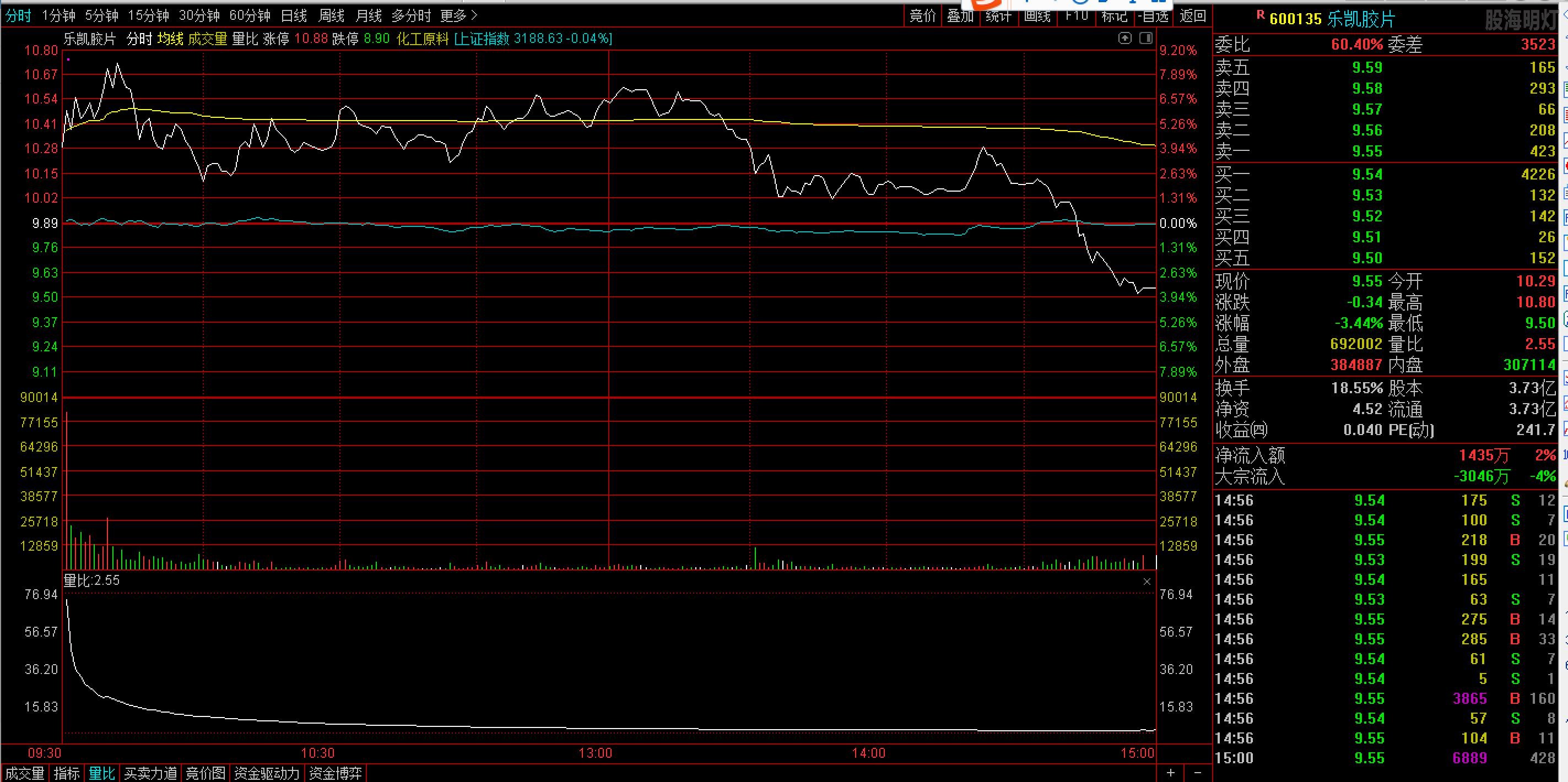Image resolution: width=1568 pixels, height=782 pixels.
Task: Open the 日线 daily chart tab
Action: coord(294,16)
